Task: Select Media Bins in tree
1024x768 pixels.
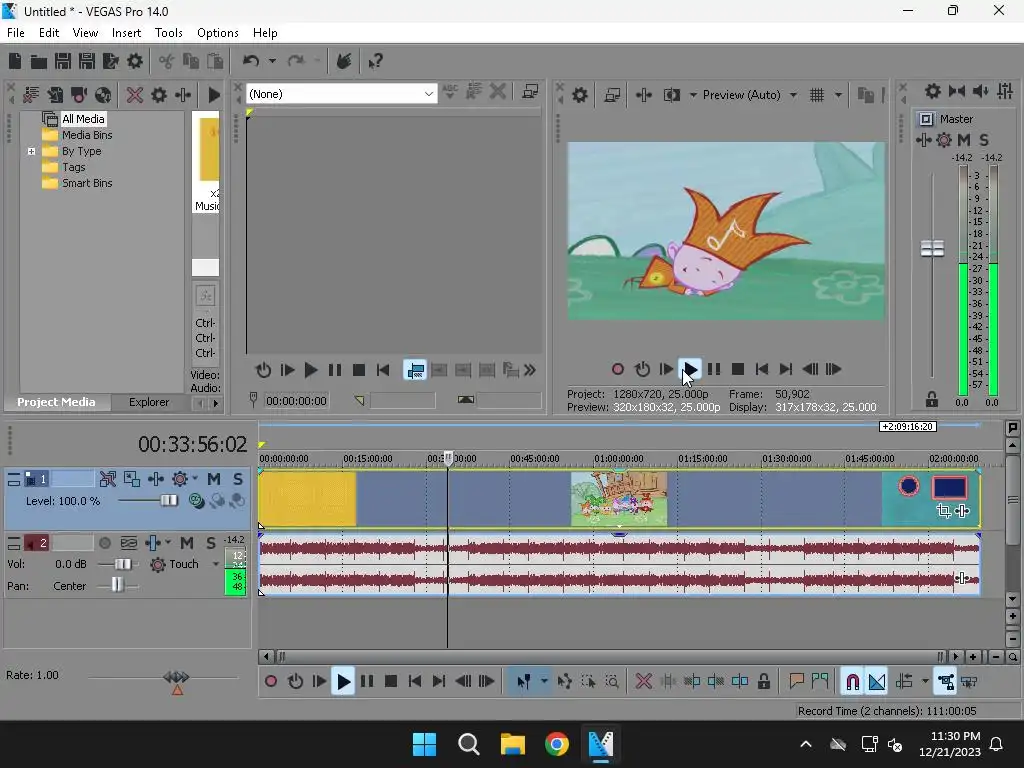Action: 87,135
